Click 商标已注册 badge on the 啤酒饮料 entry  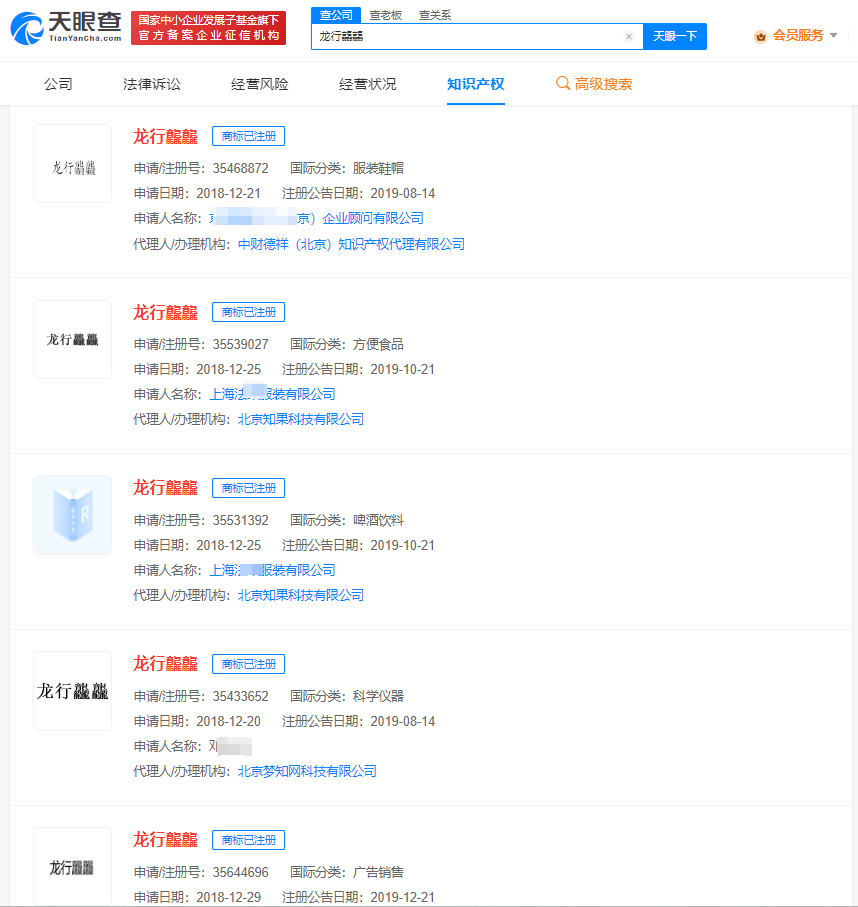(x=248, y=488)
